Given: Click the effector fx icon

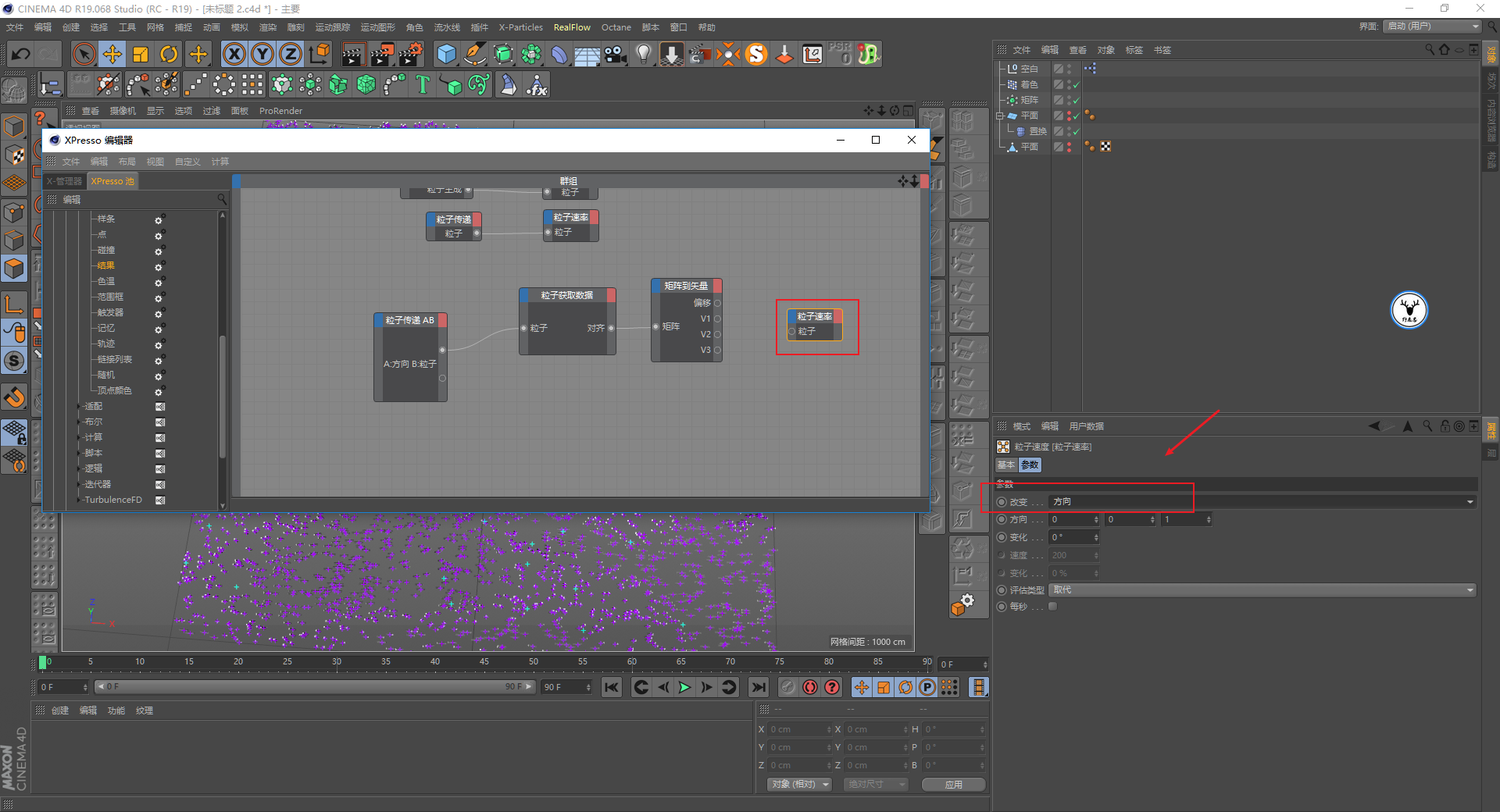Looking at the screenshot, I should pyautogui.click(x=537, y=84).
